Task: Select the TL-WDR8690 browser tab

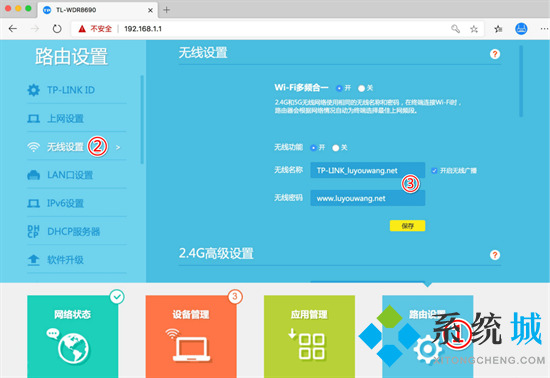Action: tap(98, 10)
